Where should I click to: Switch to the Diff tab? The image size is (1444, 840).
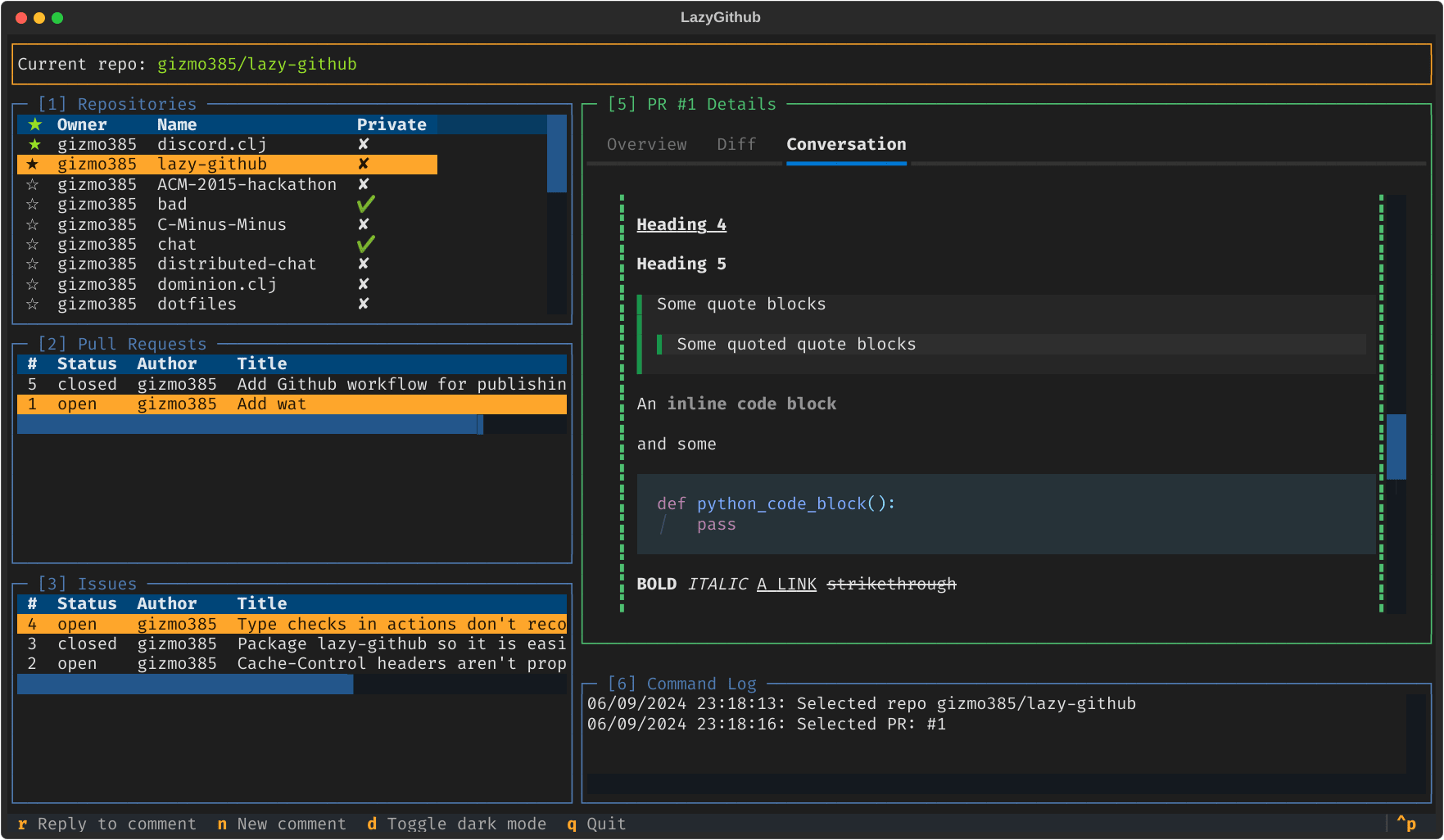(735, 144)
